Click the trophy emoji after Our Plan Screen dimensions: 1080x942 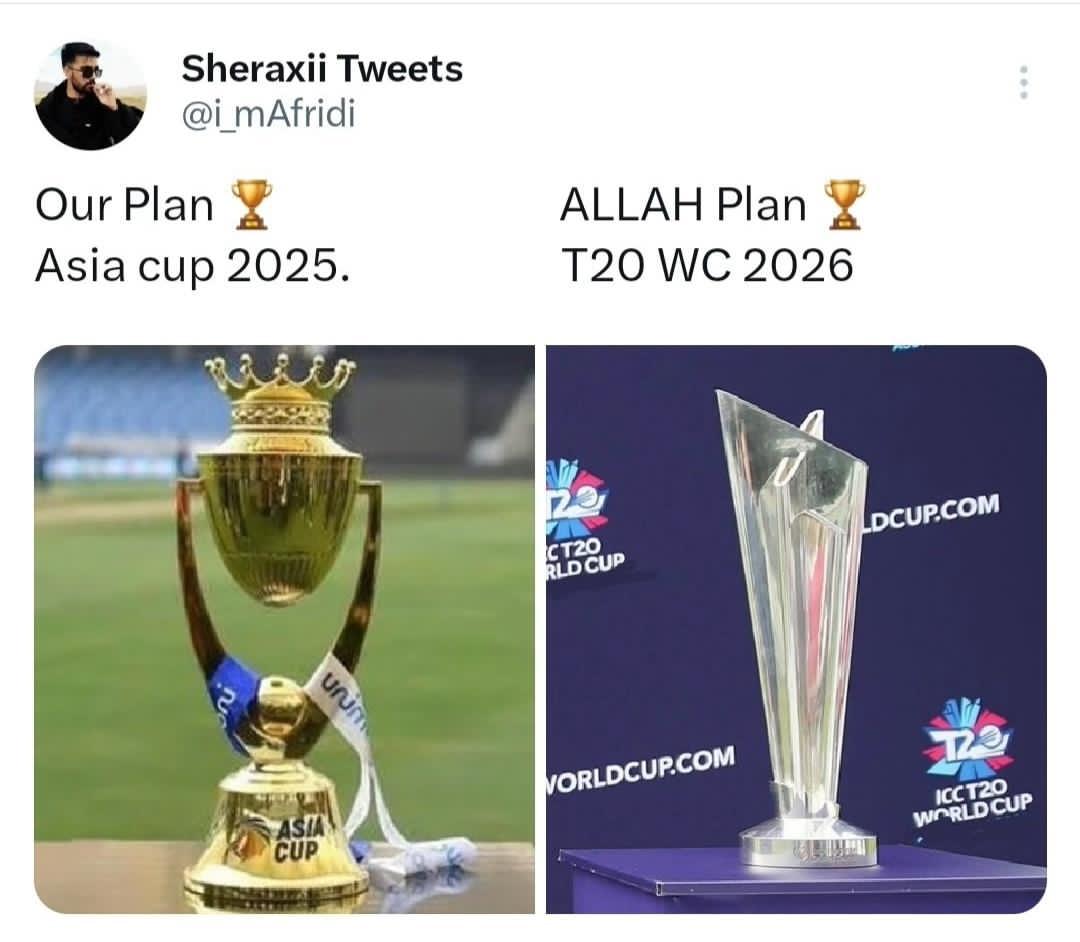pos(251,204)
